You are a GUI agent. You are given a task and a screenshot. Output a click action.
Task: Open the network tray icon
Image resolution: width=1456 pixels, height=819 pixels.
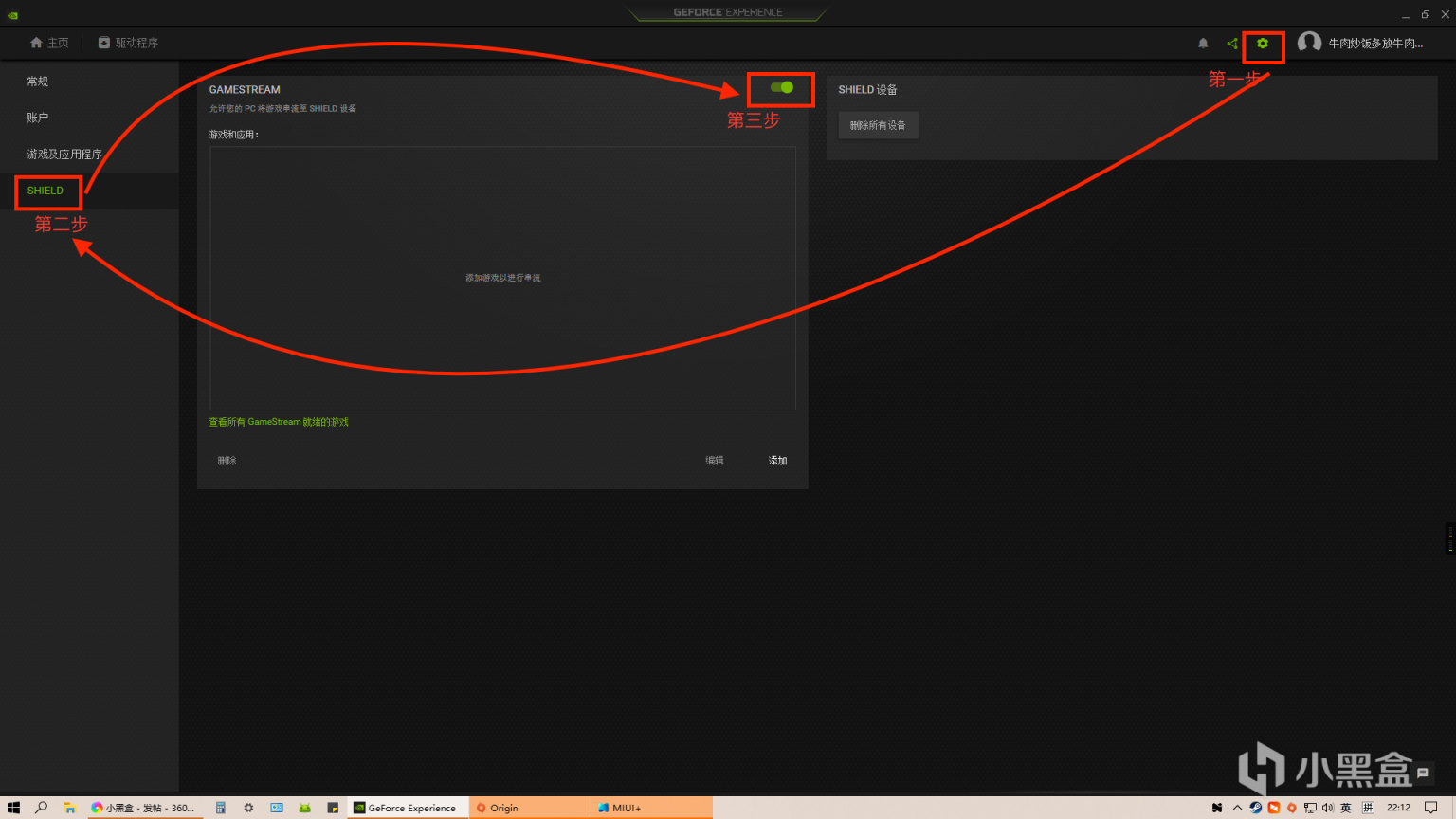(1310, 808)
